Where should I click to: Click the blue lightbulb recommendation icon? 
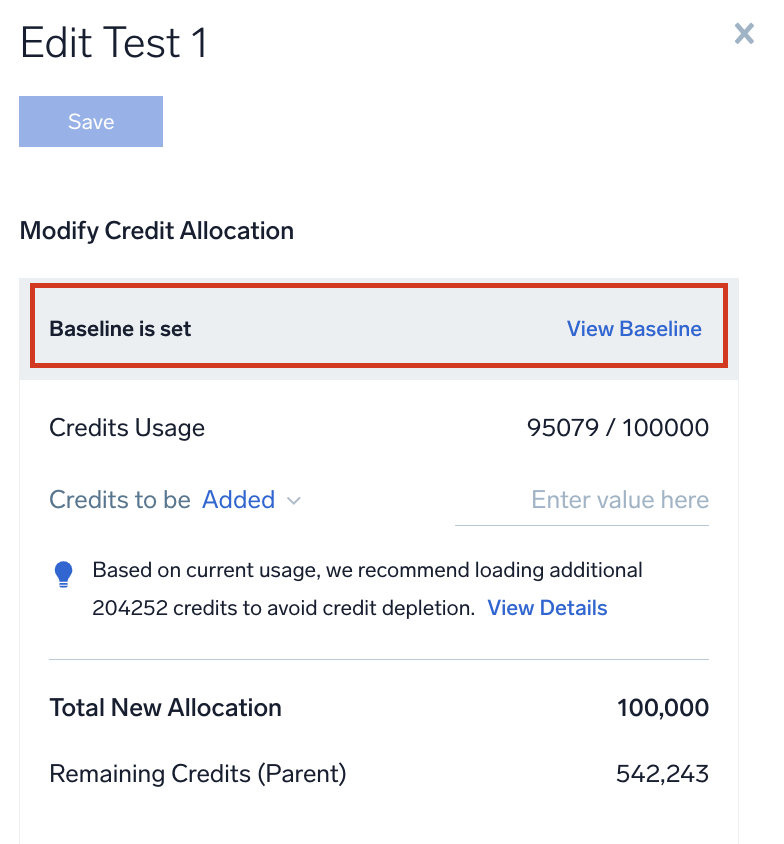tap(64, 574)
